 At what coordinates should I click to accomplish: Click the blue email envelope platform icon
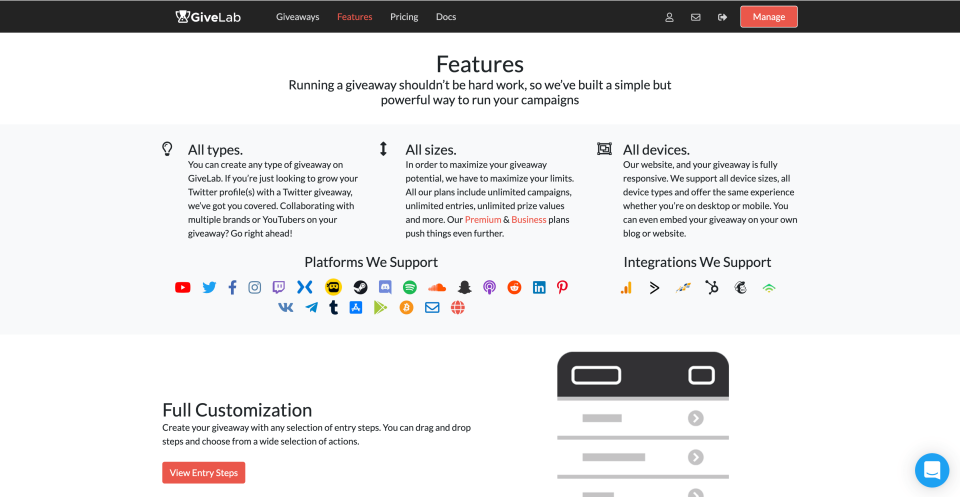click(x=432, y=307)
